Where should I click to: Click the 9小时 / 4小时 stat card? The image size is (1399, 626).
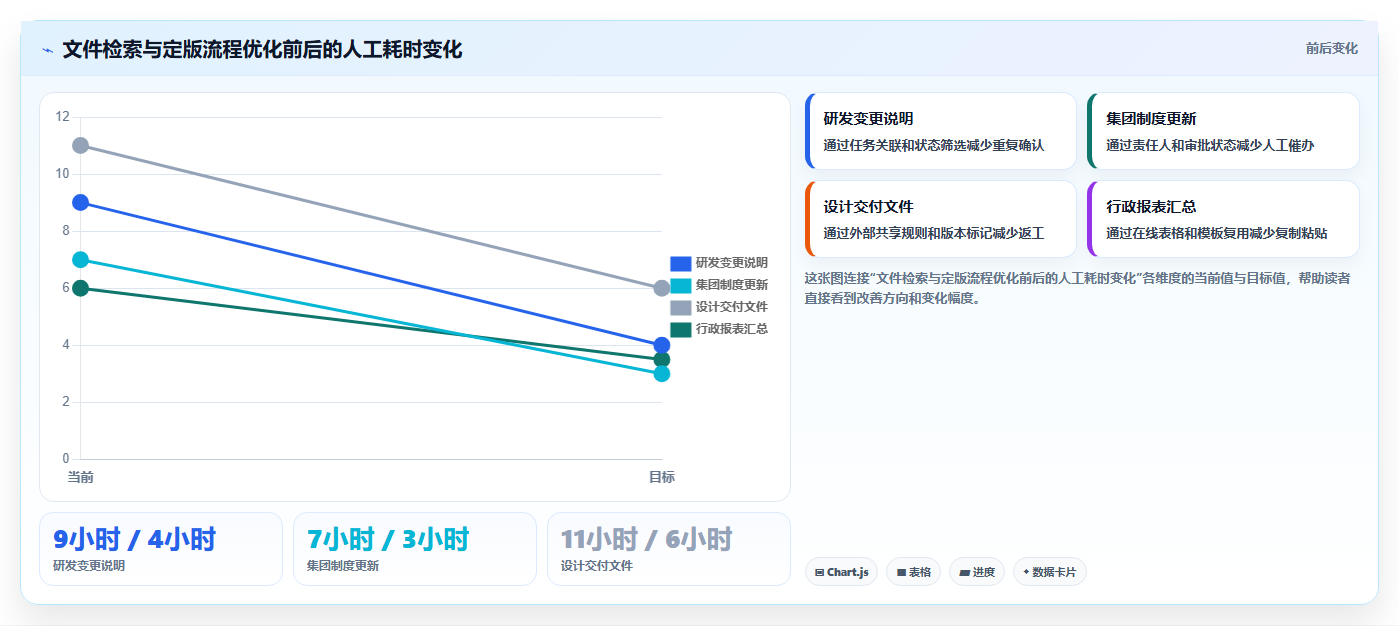click(x=161, y=549)
